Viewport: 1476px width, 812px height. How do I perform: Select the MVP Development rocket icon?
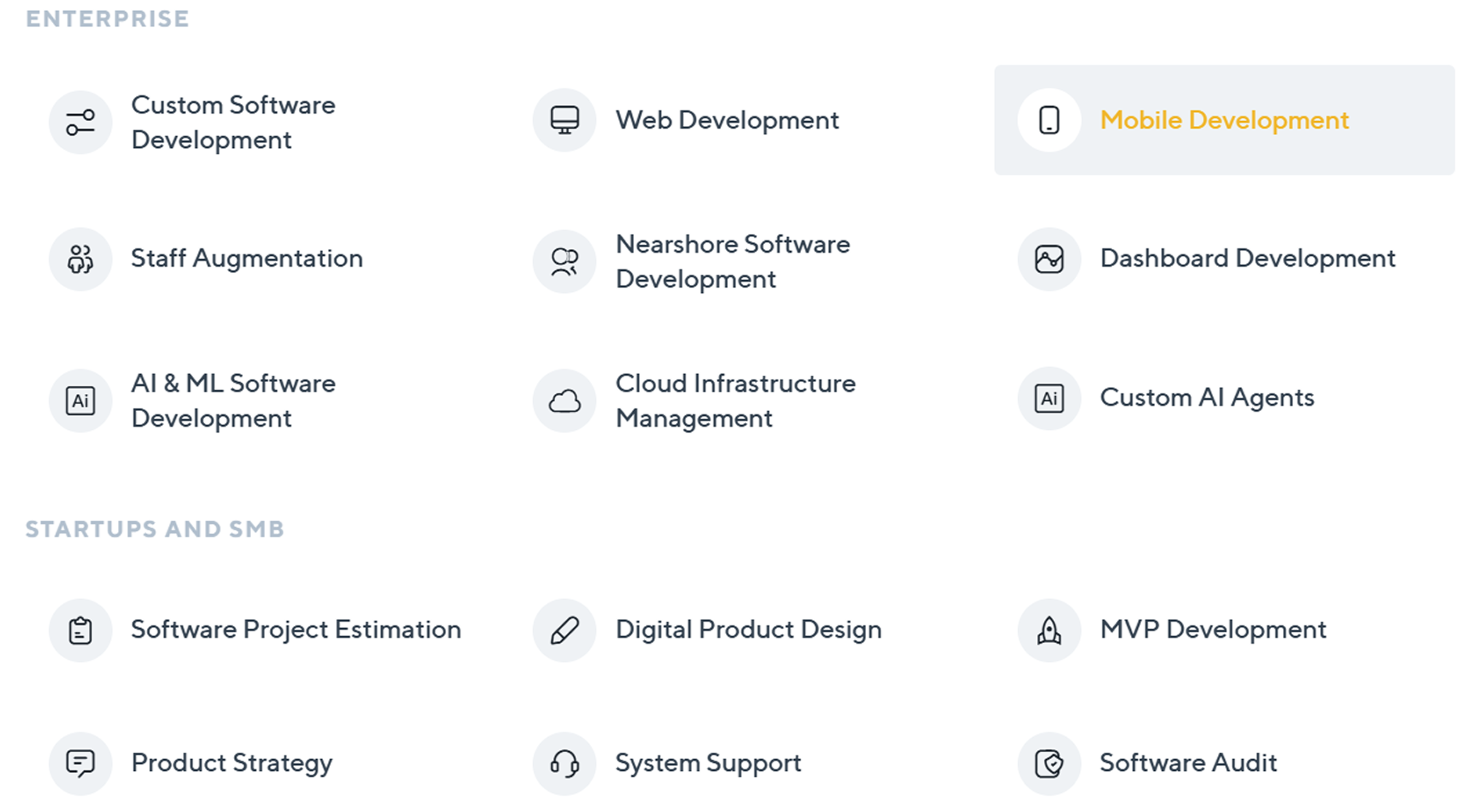click(x=1048, y=630)
